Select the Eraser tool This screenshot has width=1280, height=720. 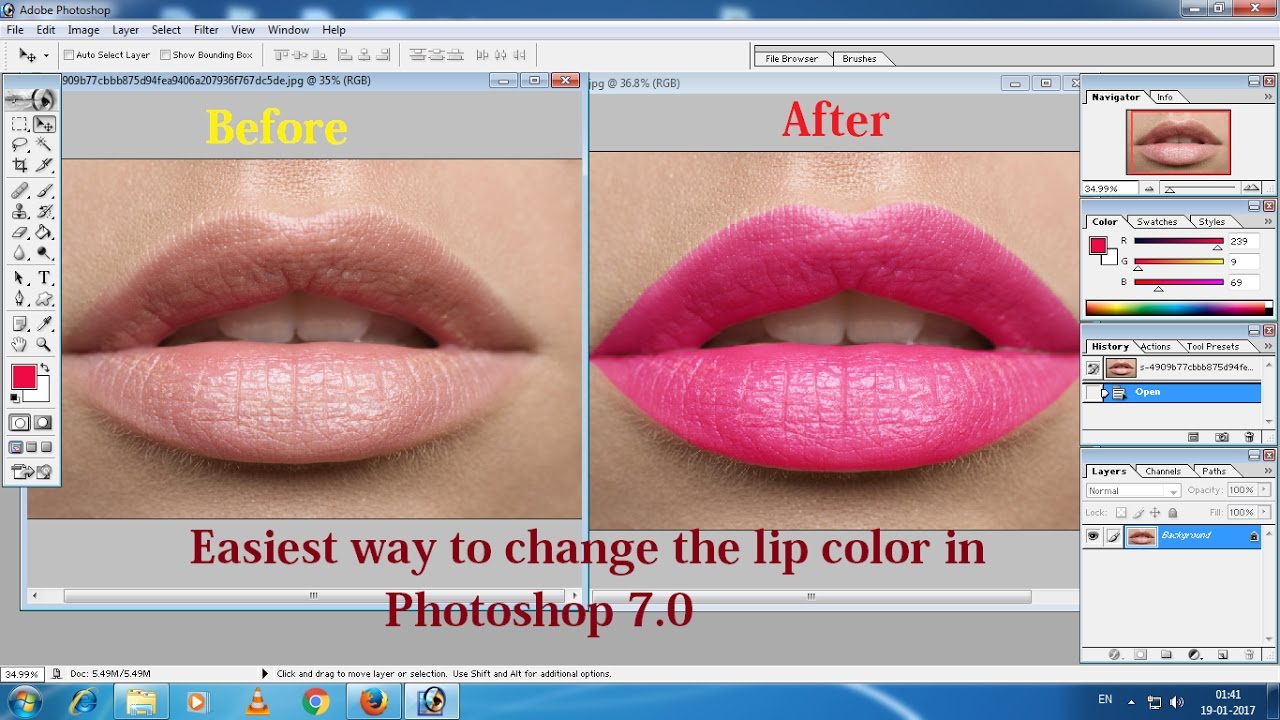click(x=19, y=232)
